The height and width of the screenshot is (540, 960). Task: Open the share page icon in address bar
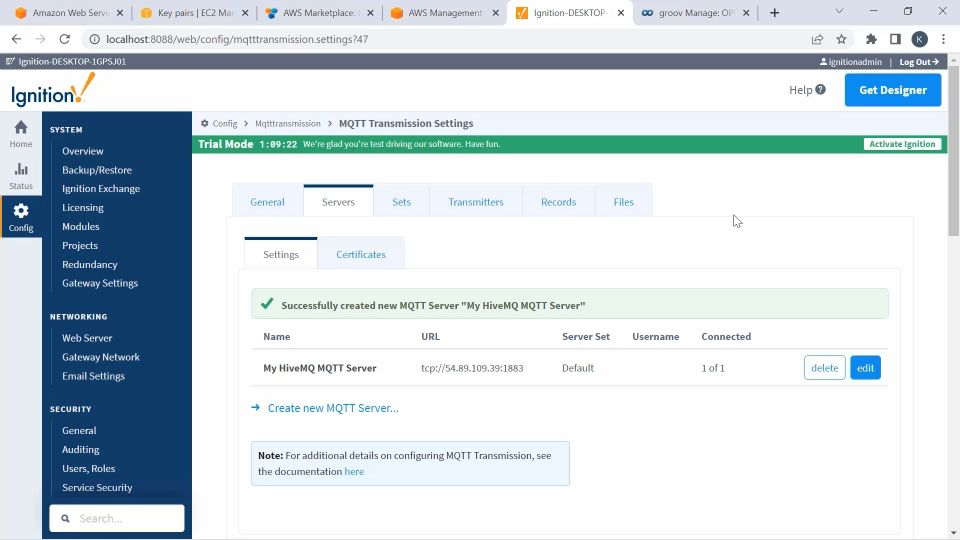tap(817, 39)
